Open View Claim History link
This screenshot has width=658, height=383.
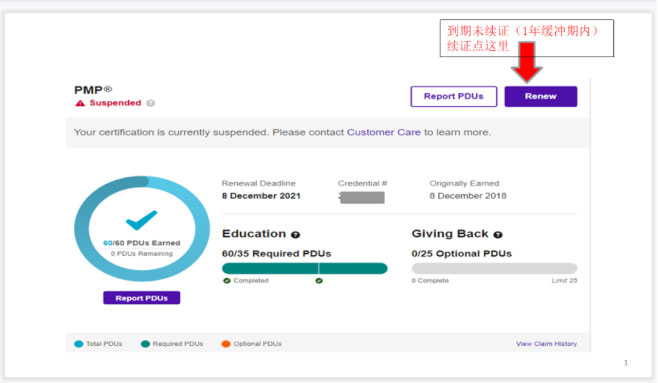(x=546, y=344)
